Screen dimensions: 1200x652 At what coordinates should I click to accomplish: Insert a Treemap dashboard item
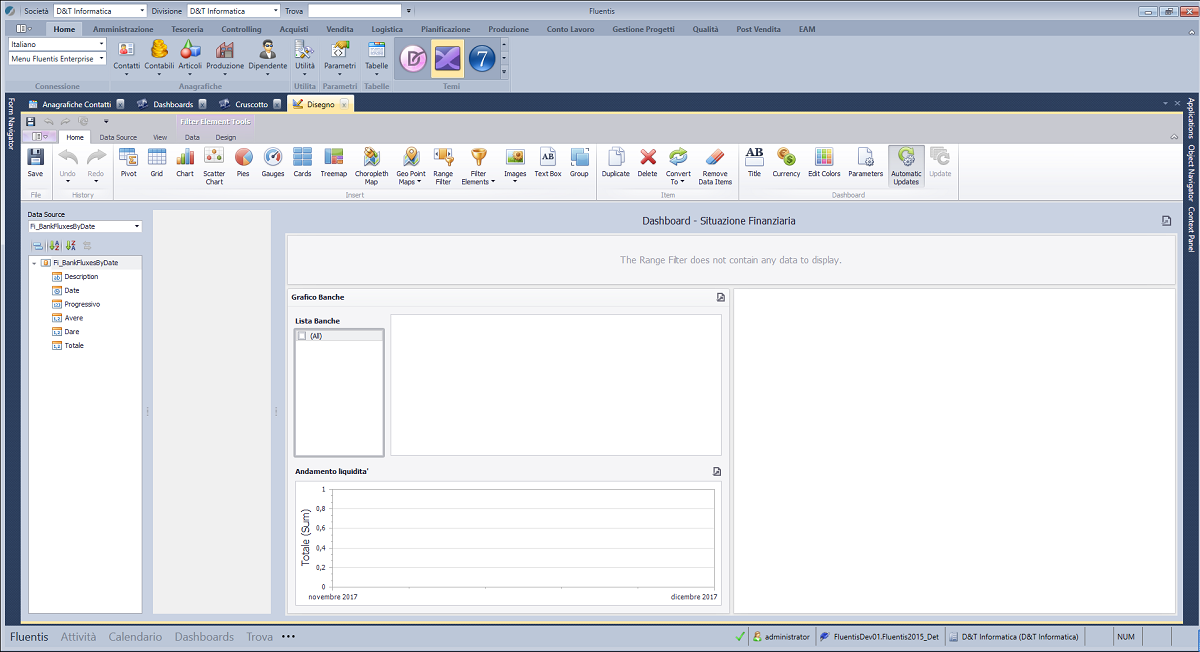[334, 162]
